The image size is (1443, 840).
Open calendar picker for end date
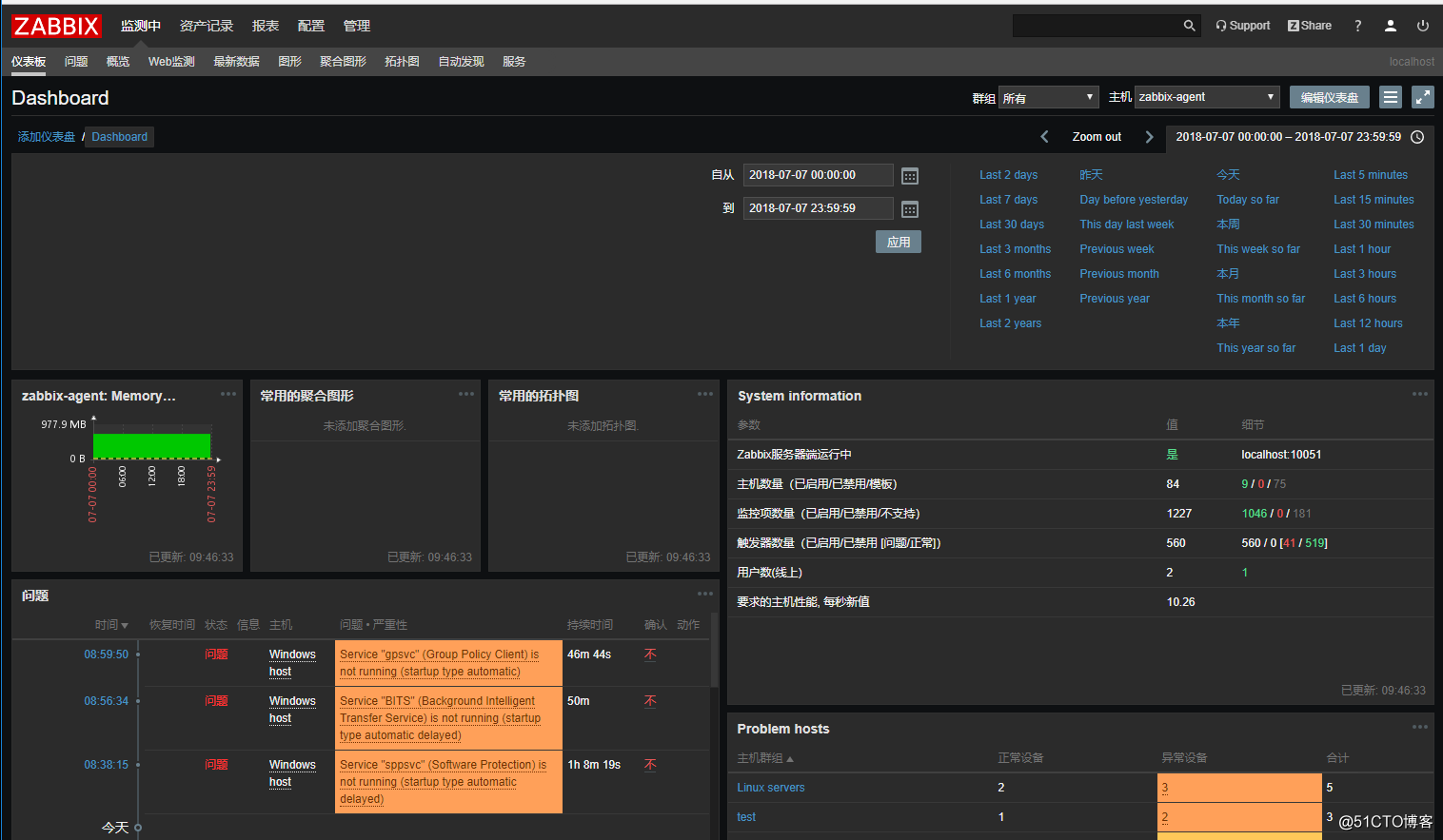910,209
